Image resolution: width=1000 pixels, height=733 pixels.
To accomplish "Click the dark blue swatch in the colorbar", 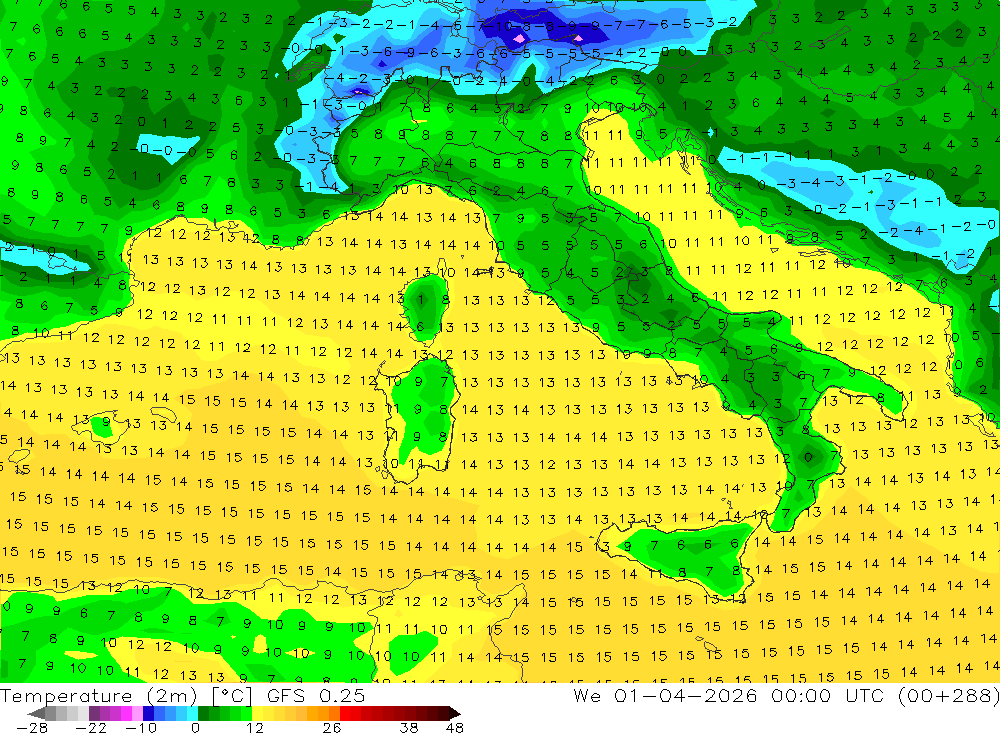I will [148, 713].
